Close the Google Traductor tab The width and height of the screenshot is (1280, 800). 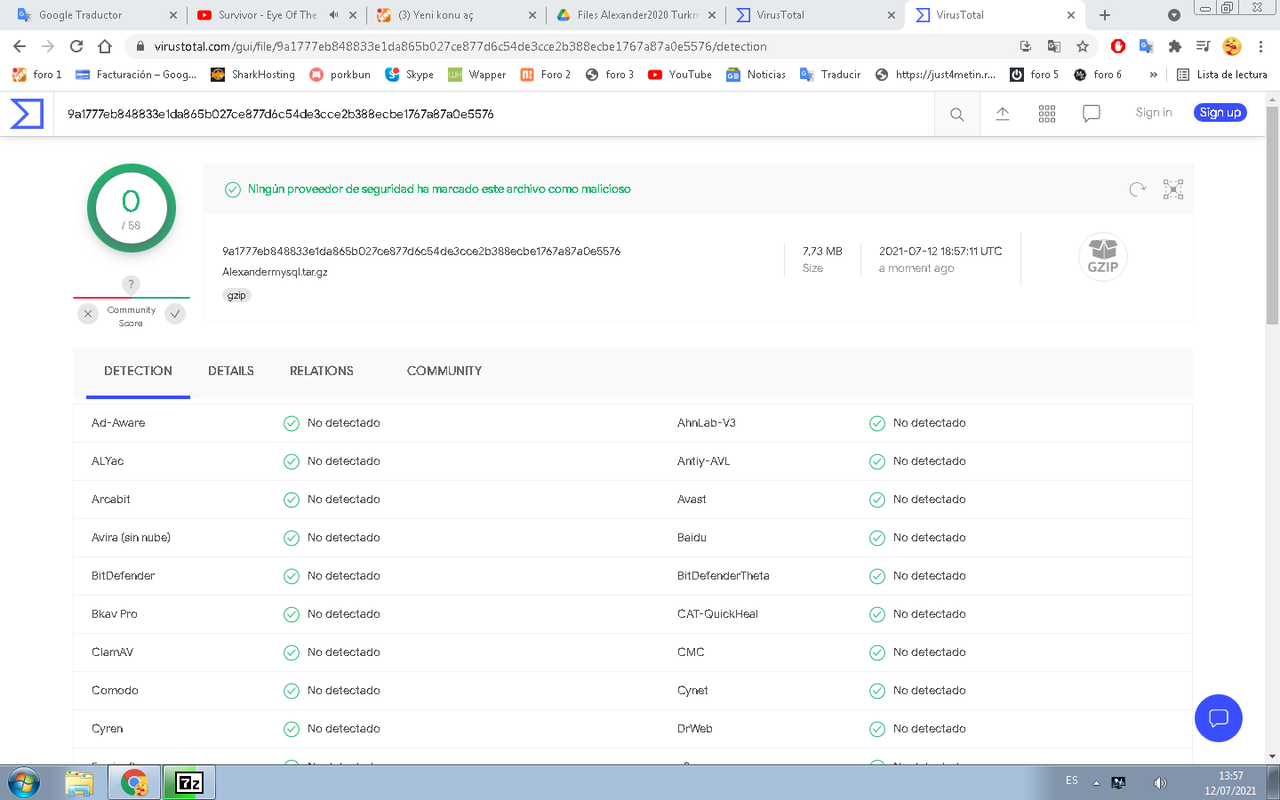[173, 15]
